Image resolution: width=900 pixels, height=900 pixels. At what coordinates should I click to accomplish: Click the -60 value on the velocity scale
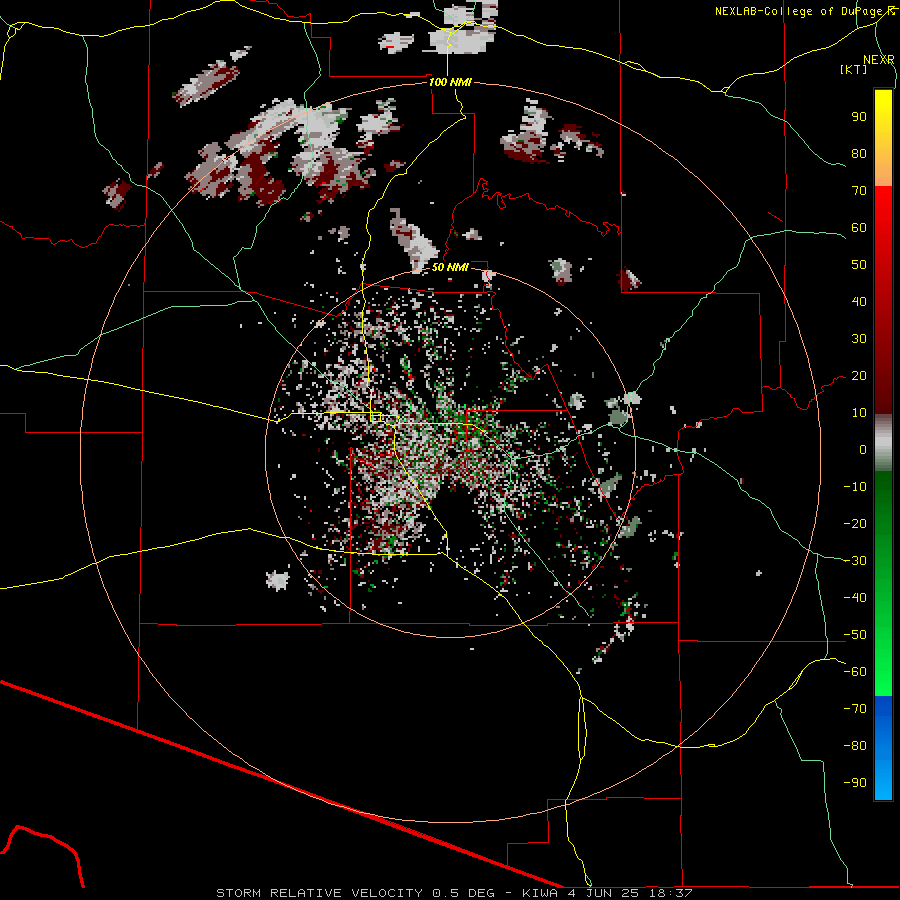855,672
